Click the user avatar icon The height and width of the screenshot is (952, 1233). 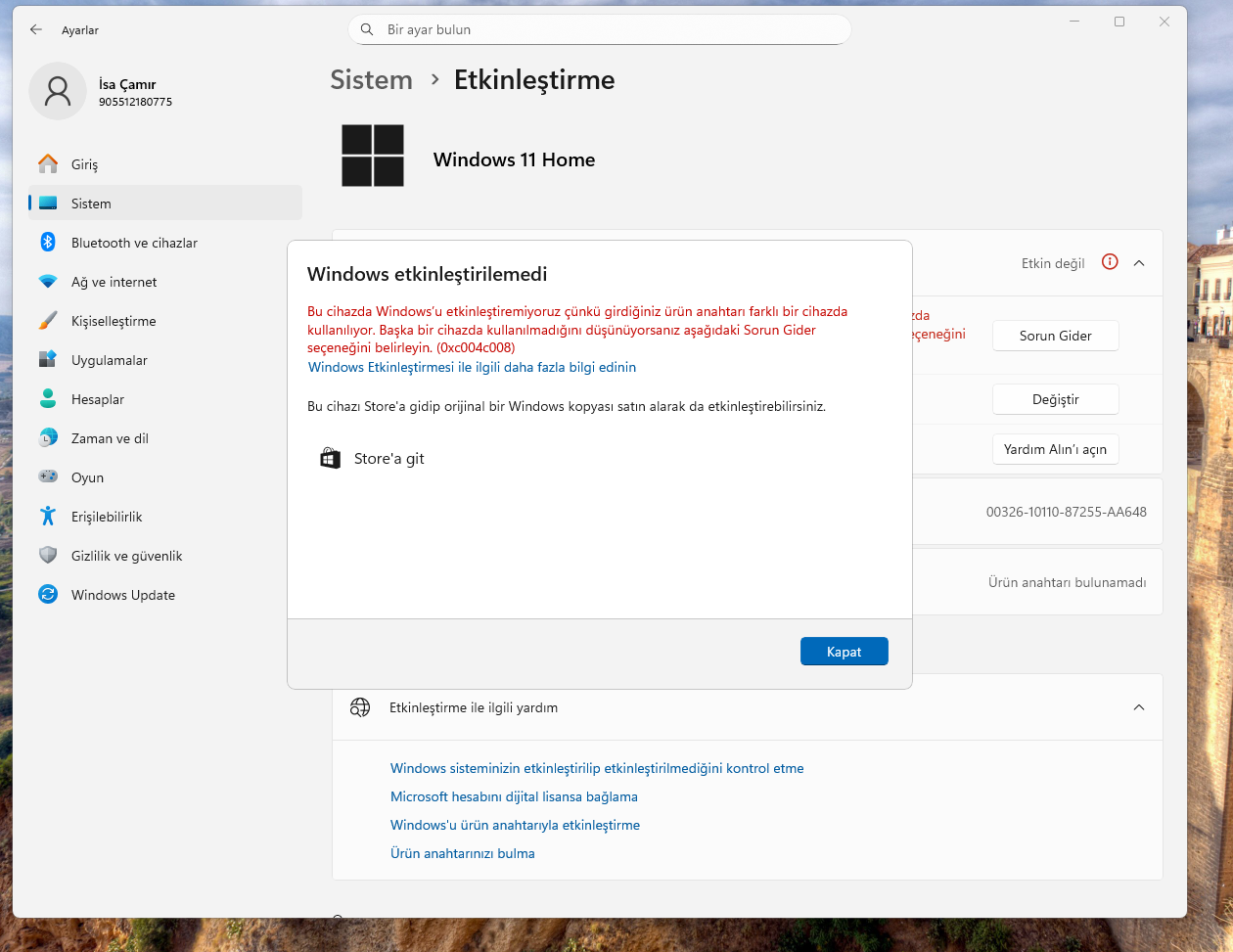(x=58, y=92)
